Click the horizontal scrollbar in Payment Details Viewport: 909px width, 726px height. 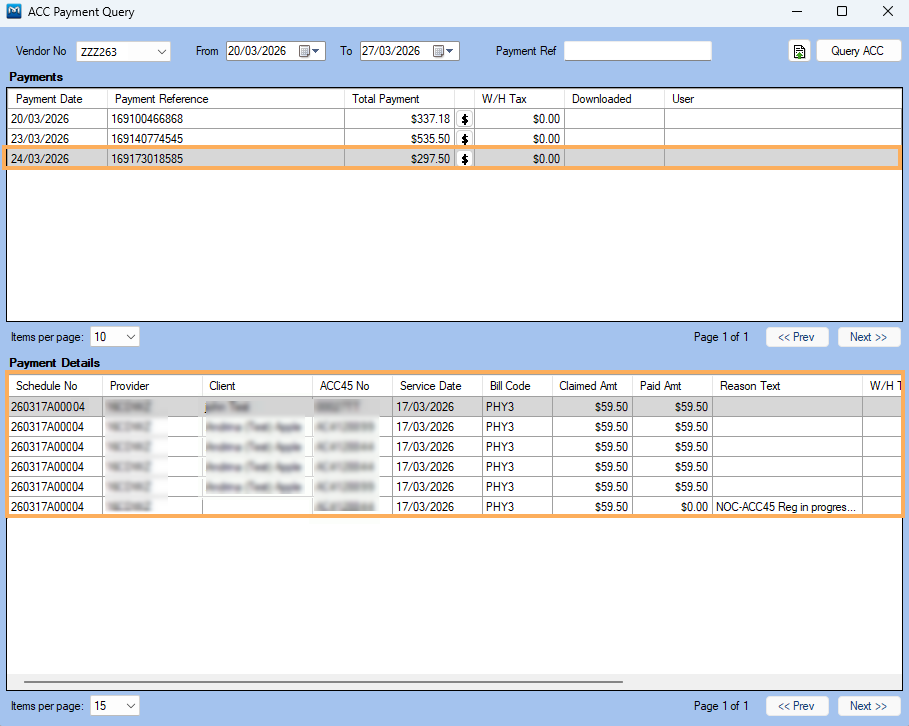323,682
